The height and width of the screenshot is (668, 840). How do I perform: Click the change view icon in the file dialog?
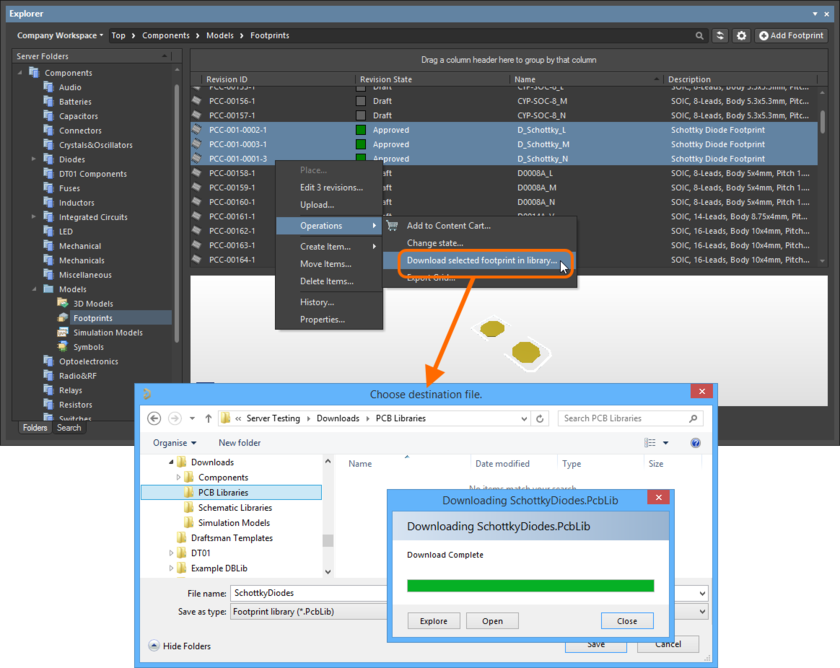(x=649, y=442)
